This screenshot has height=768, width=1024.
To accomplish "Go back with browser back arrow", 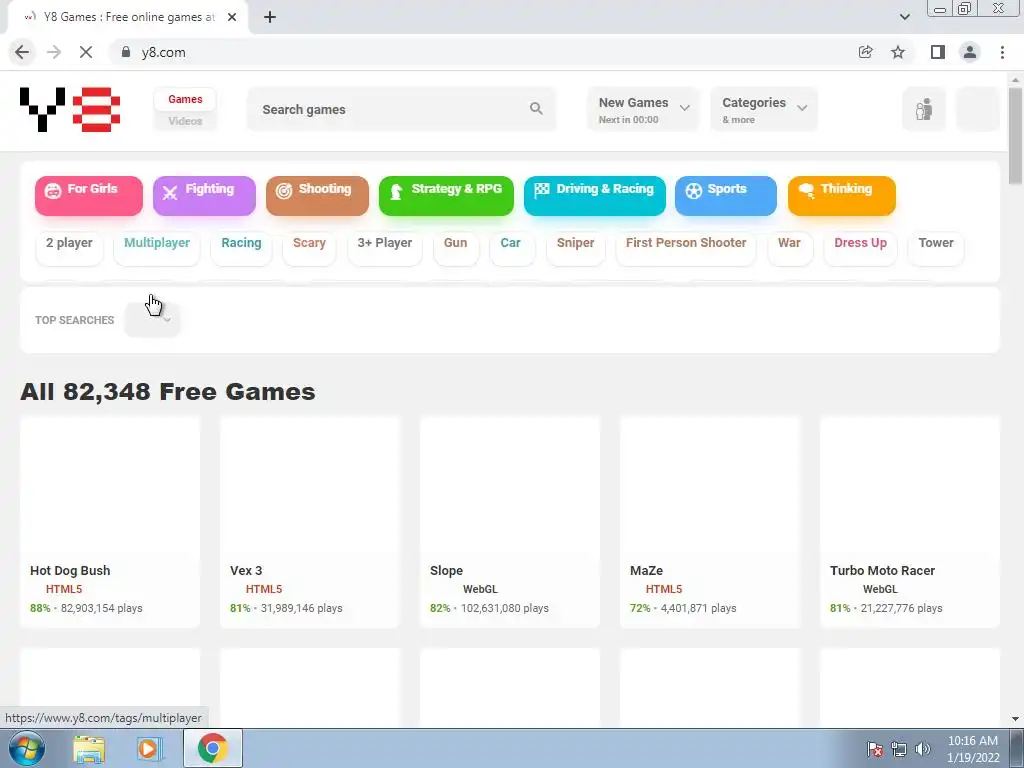I will coord(22,52).
